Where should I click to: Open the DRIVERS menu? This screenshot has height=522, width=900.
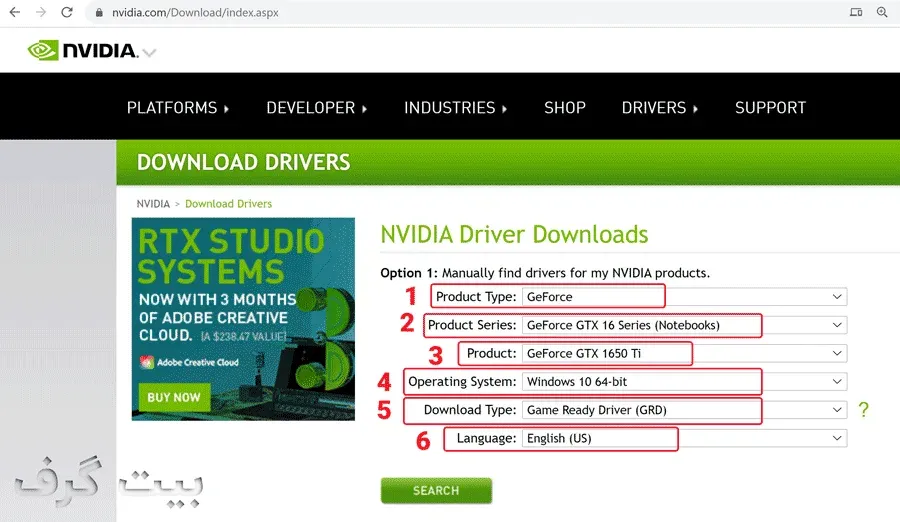(660, 107)
